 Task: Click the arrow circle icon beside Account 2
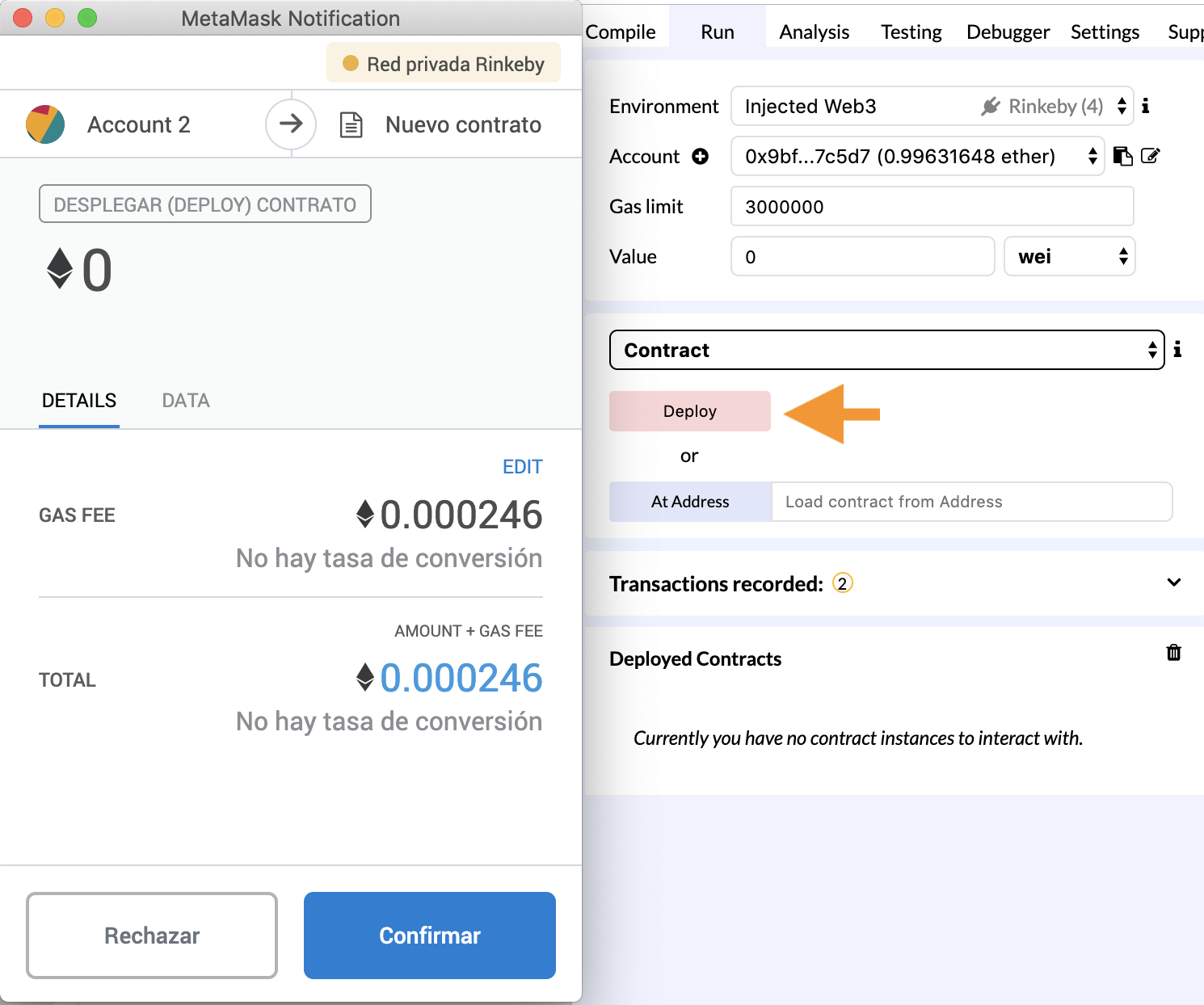point(291,124)
